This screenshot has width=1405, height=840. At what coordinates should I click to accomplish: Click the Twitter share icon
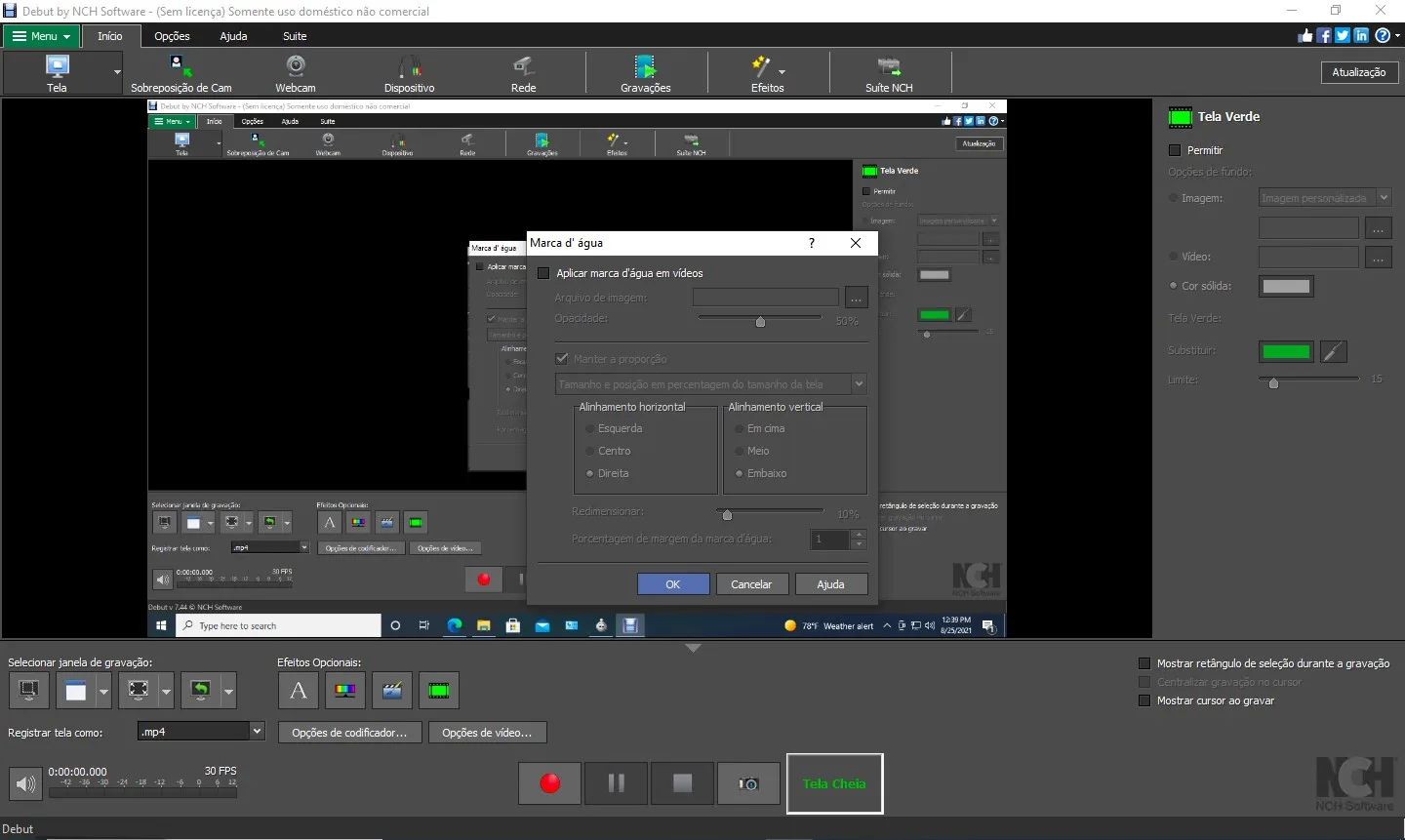[x=1343, y=35]
